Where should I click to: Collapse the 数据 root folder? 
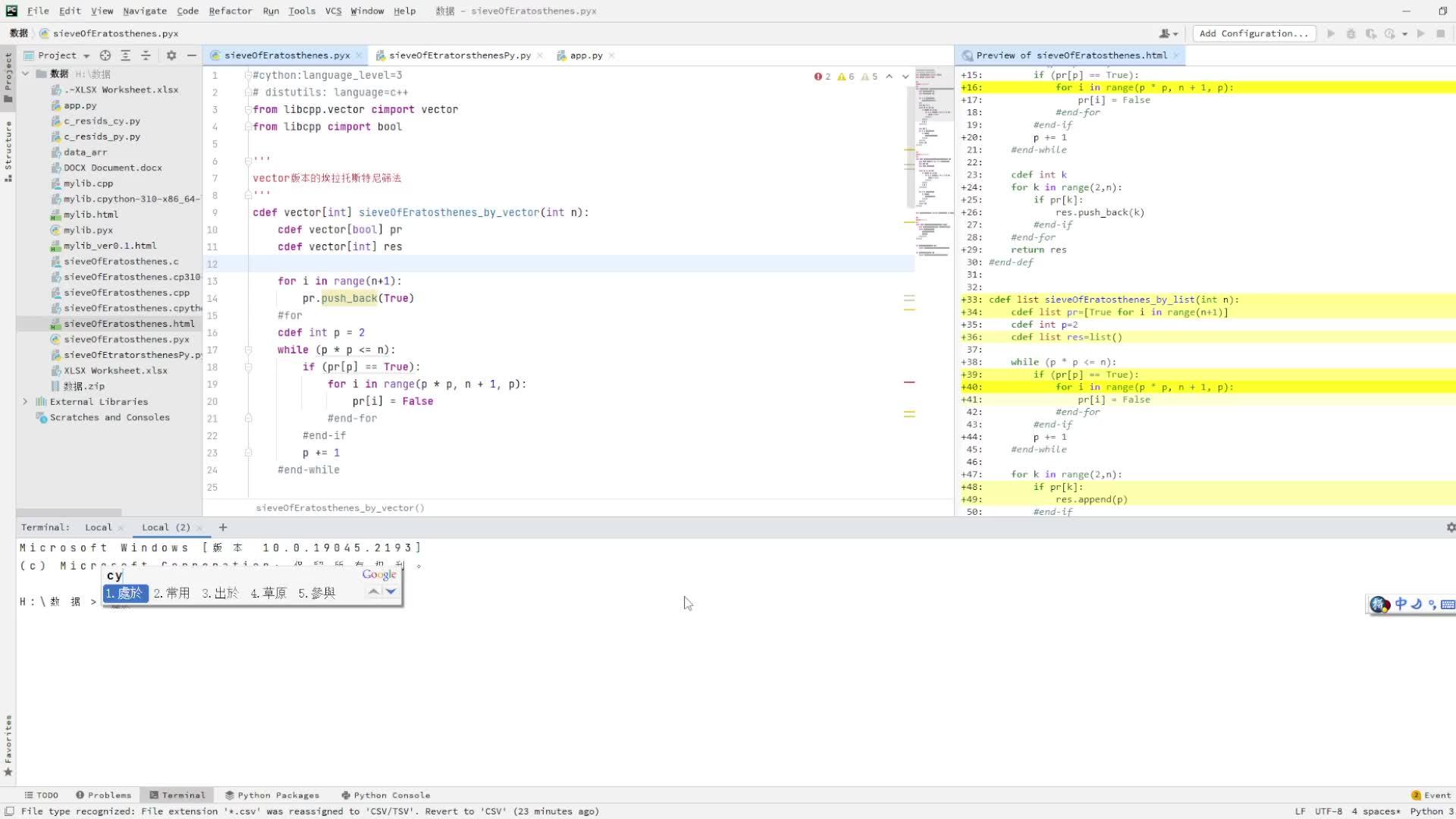[x=25, y=74]
